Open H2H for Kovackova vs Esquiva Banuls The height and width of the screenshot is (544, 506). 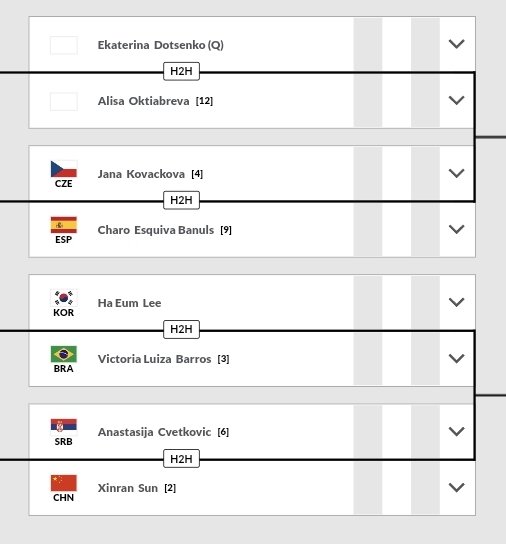[x=181, y=200]
